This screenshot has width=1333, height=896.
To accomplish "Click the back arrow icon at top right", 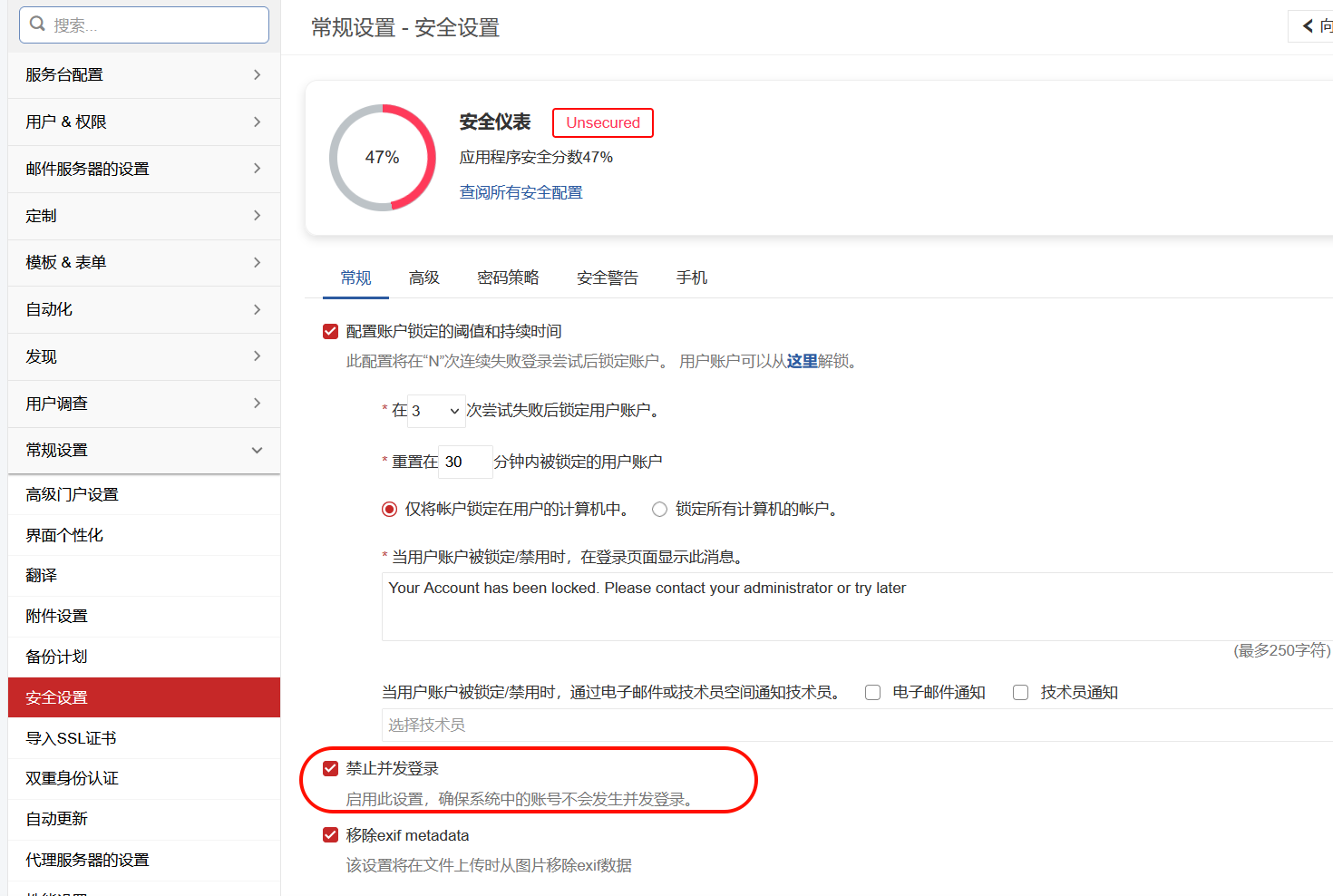I will [x=1309, y=26].
